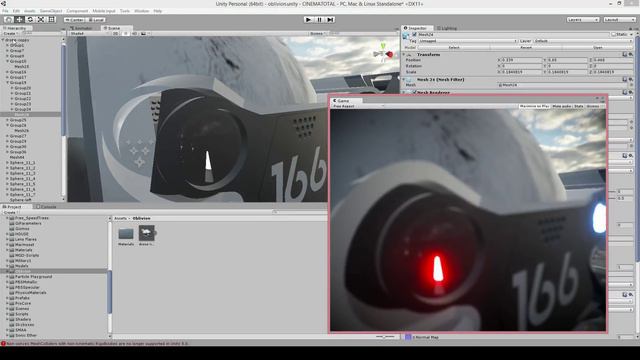Open the Hierarchy Create dropdown
640x360 pixels.
coord(10,33)
